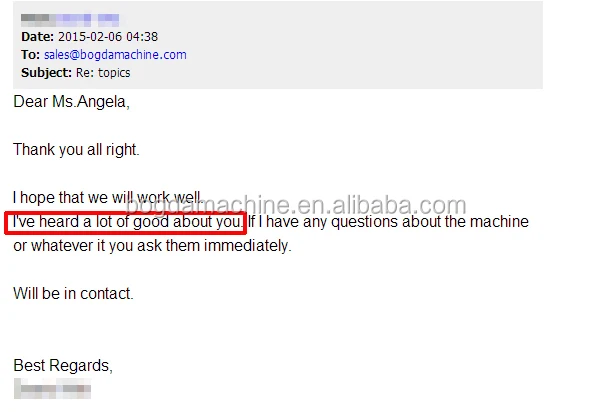The width and height of the screenshot is (591, 412).
Task: Click the 'Thank you all right.' sentence
Action: click(x=77, y=150)
